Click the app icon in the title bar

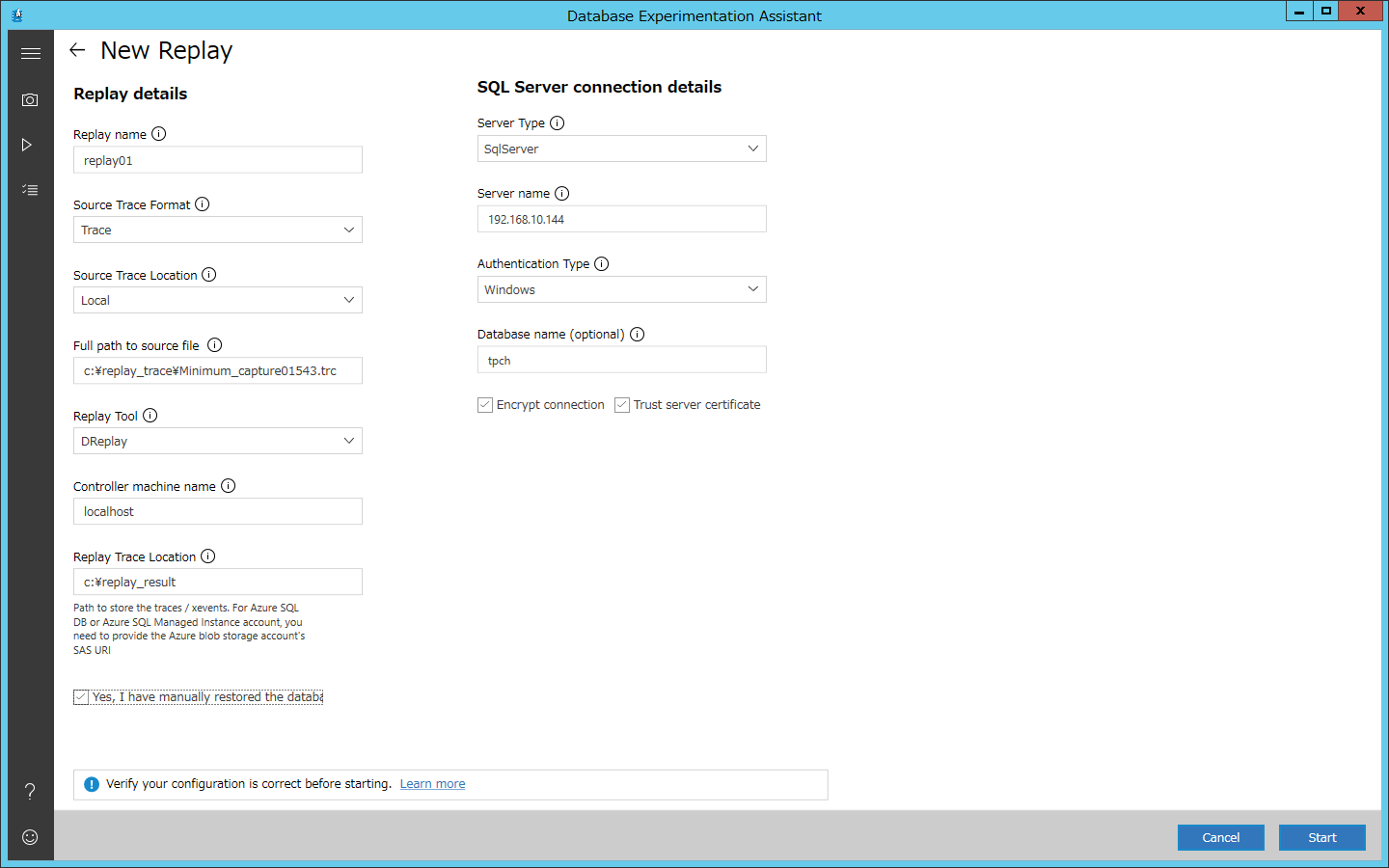point(16,14)
